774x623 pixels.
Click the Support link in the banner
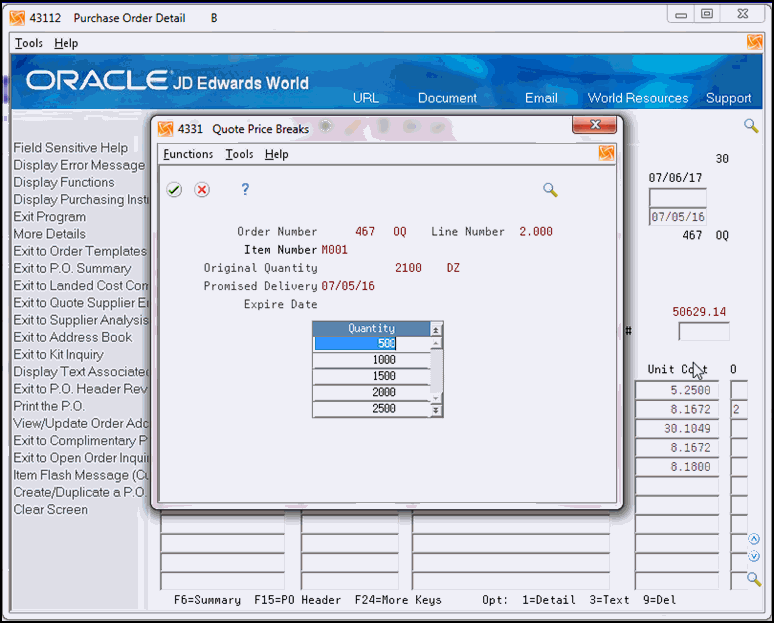pyautogui.click(x=729, y=98)
